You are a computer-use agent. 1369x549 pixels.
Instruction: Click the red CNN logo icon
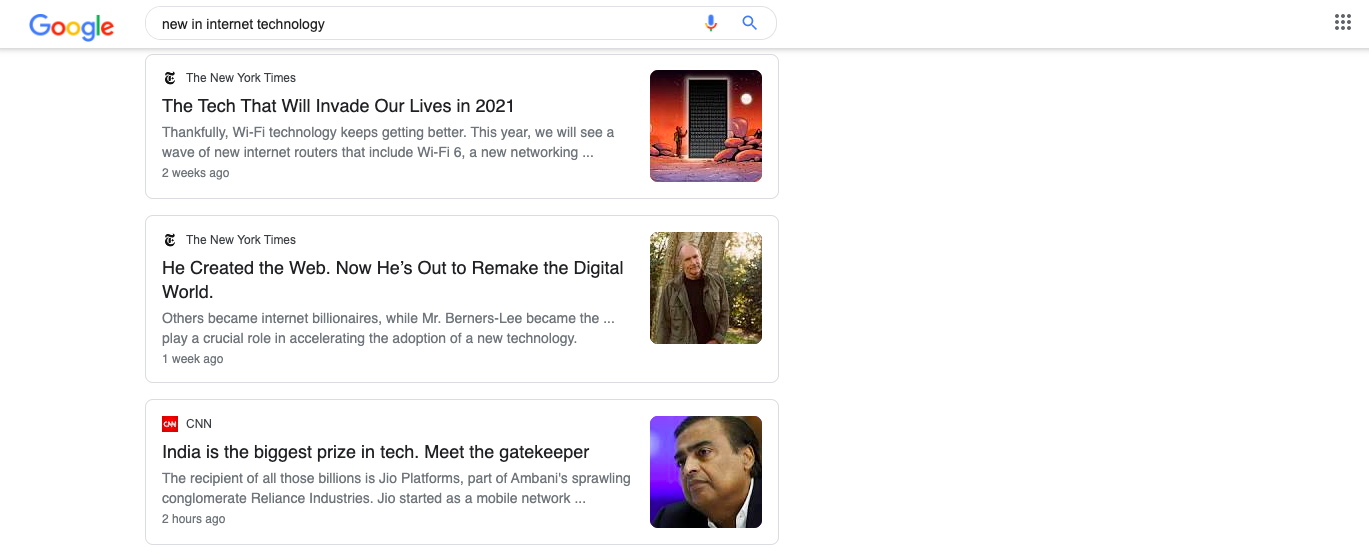point(170,424)
